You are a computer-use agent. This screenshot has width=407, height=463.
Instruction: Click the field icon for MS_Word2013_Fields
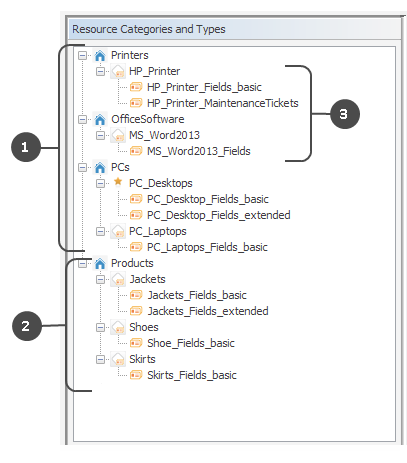point(136,151)
